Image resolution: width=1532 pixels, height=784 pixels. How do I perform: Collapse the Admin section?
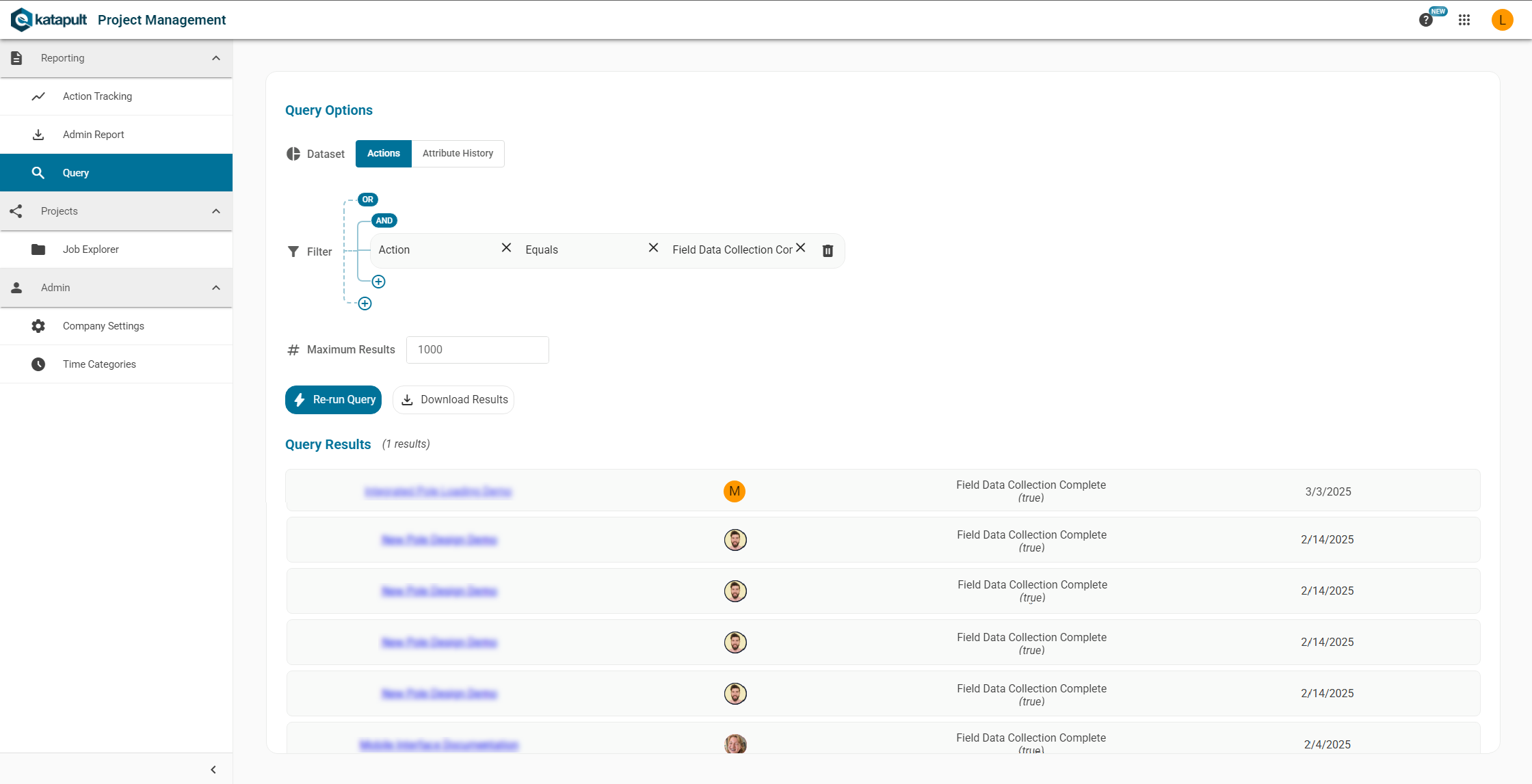pyautogui.click(x=216, y=288)
